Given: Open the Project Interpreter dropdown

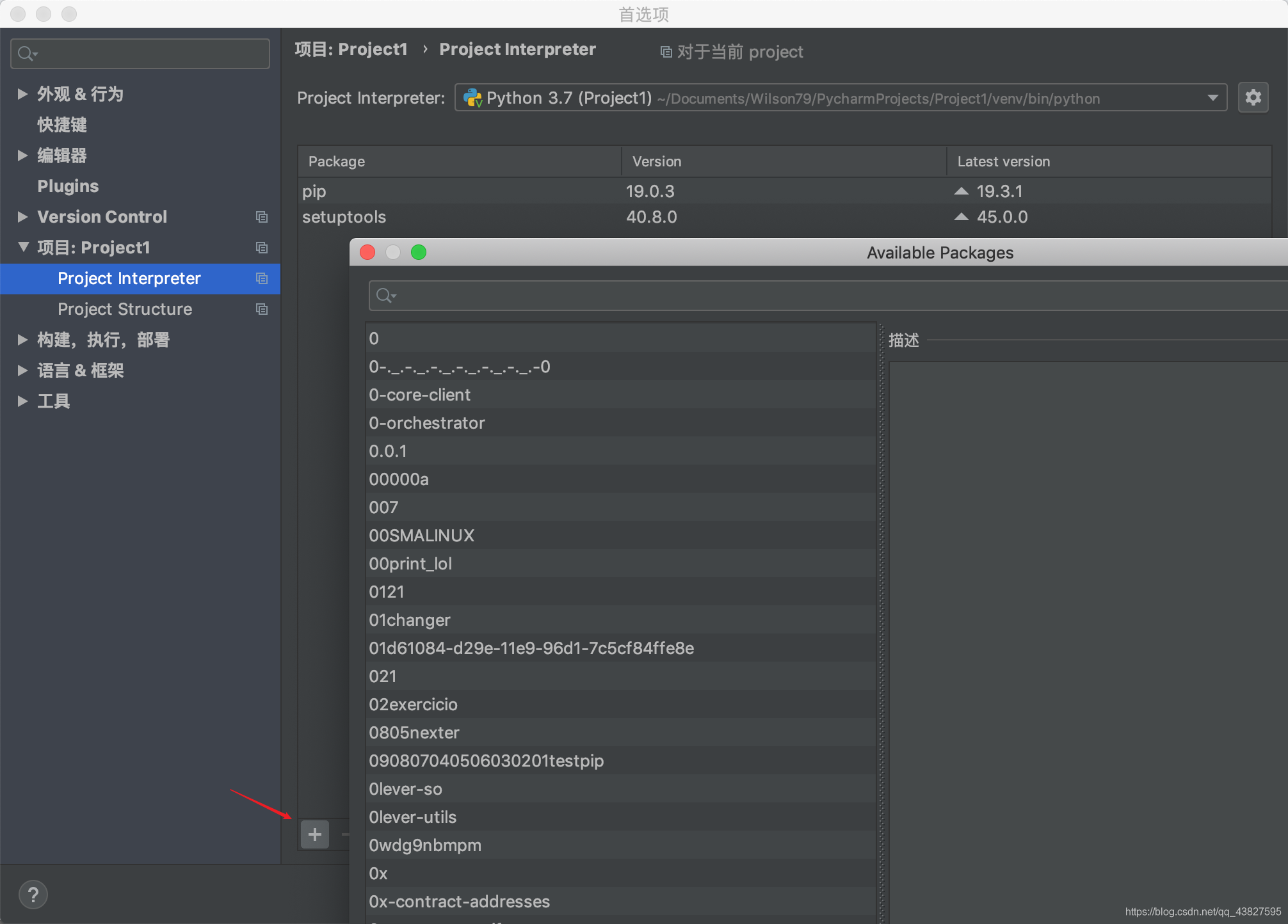Looking at the screenshot, I should (x=1212, y=98).
